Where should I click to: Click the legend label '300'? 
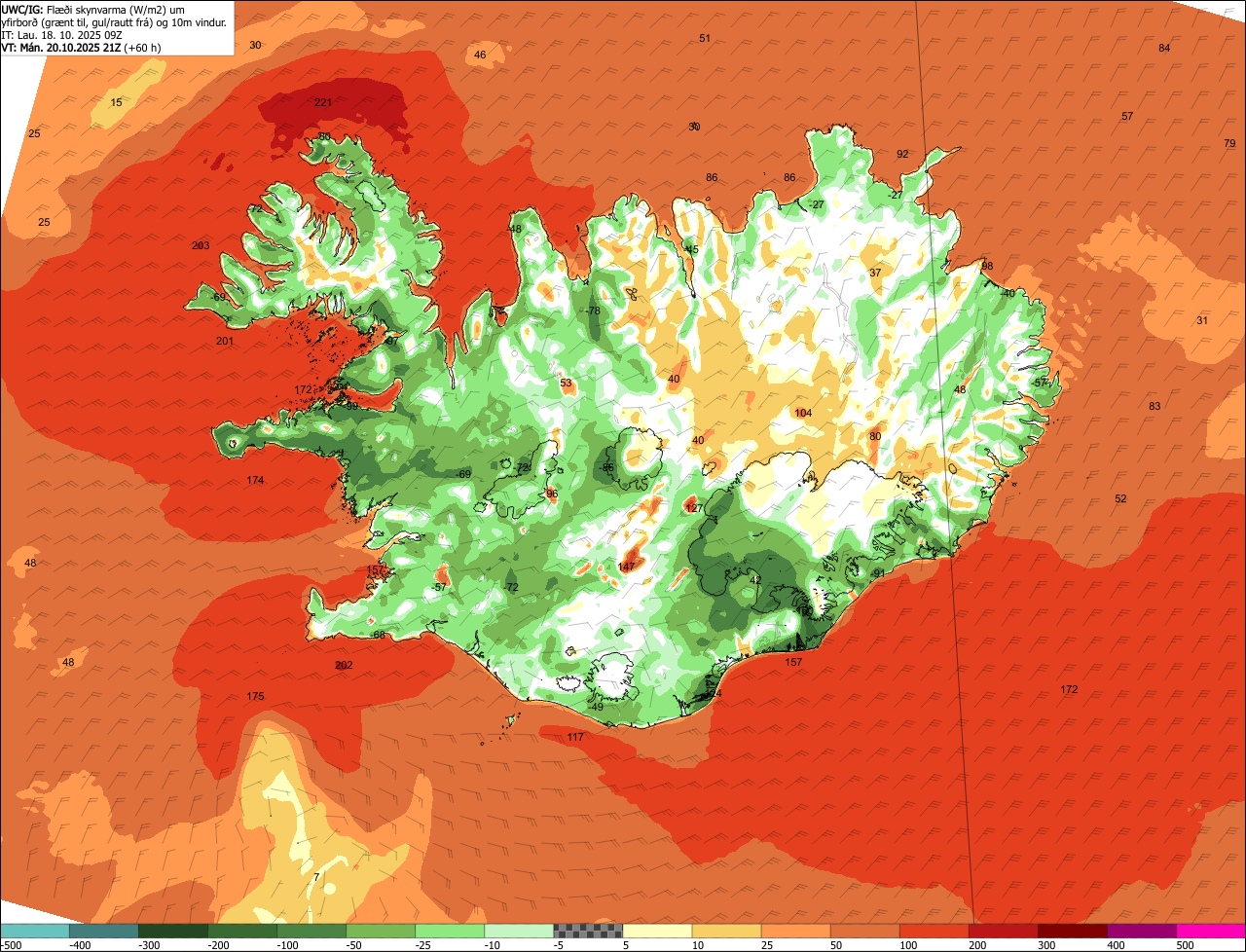(1045, 945)
